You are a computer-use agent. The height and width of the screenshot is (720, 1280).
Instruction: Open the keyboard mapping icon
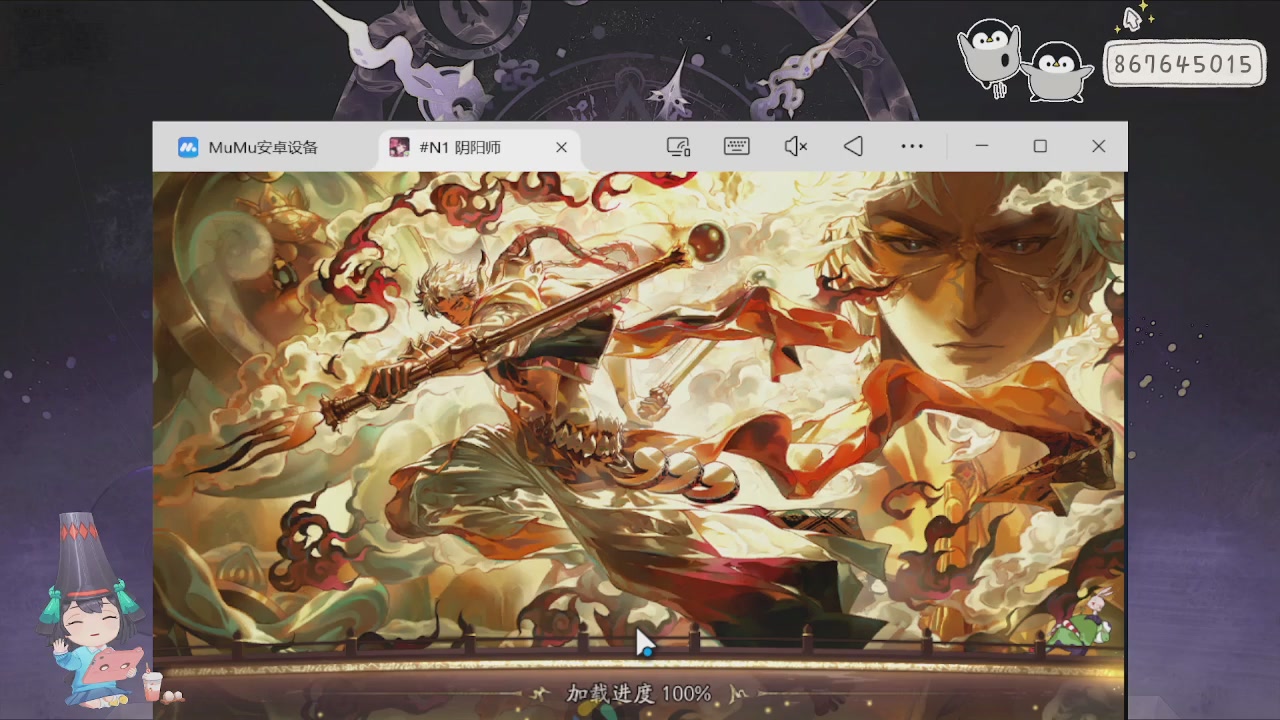[737, 147]
